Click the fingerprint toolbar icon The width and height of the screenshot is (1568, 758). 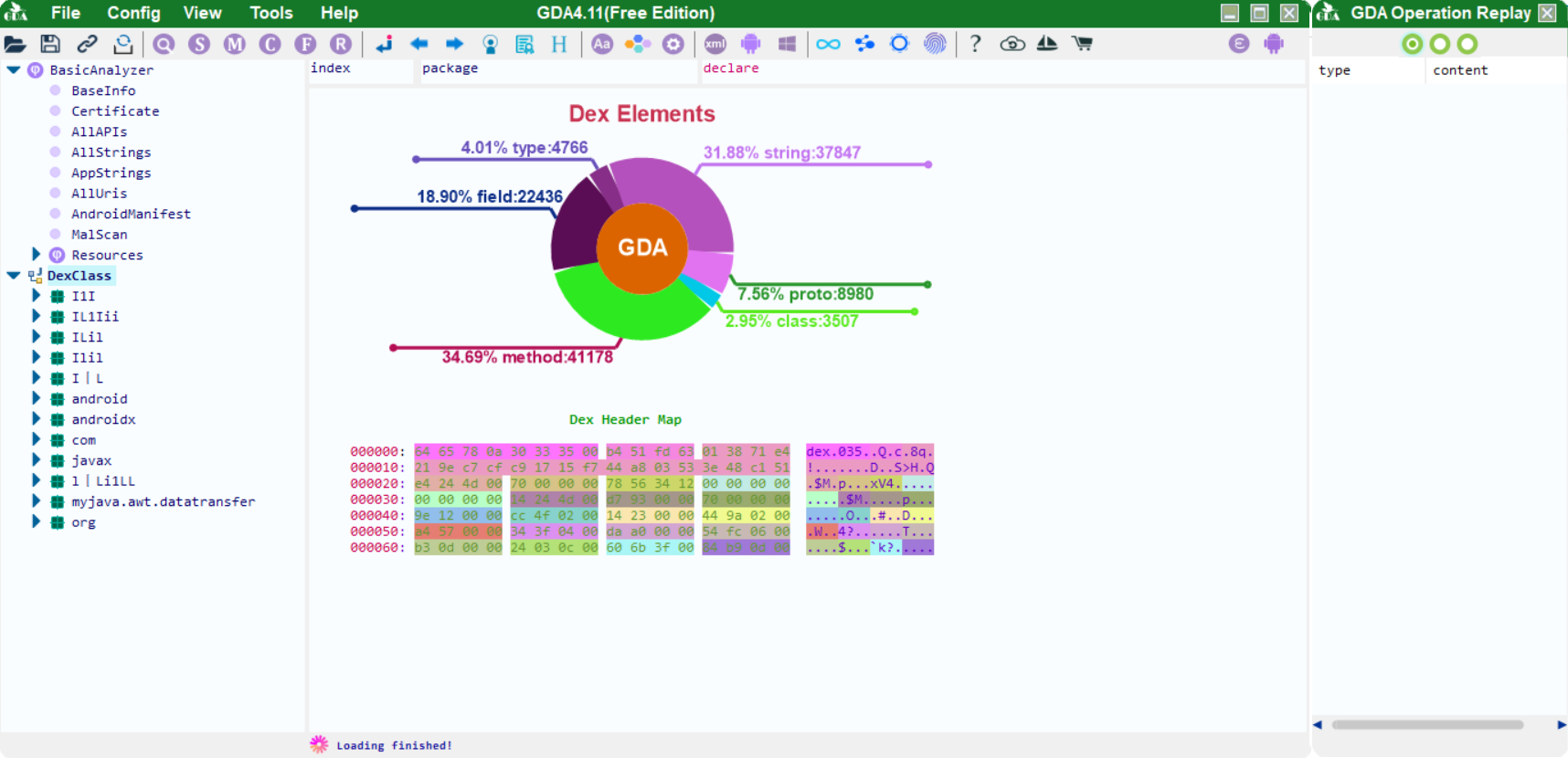935,44
